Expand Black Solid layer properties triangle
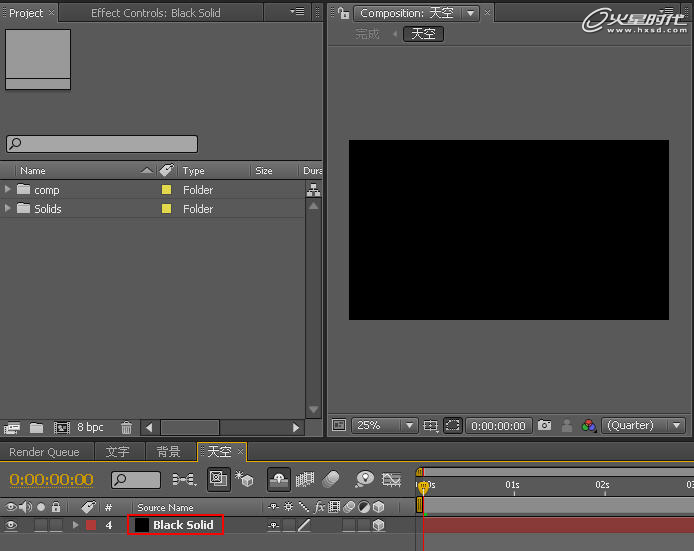The image size is (694, 551). click(x=76, y=525)
